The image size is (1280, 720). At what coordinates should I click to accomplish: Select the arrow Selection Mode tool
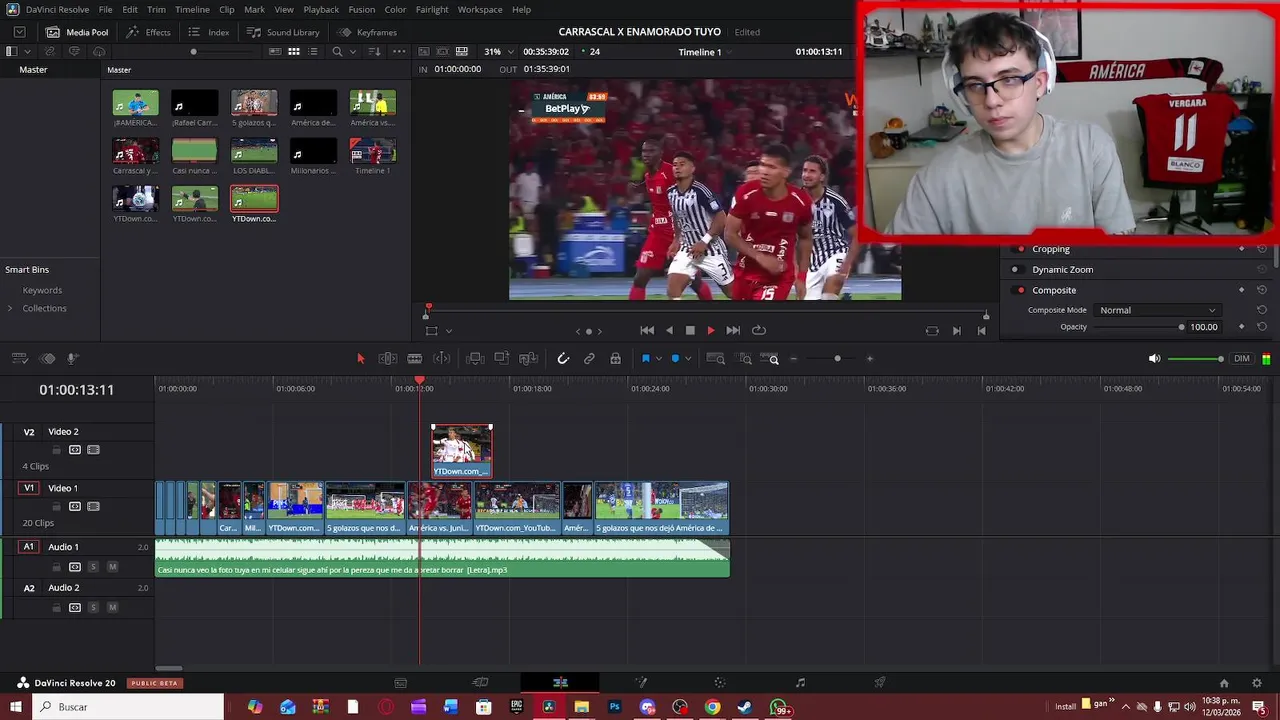[361, 359]
